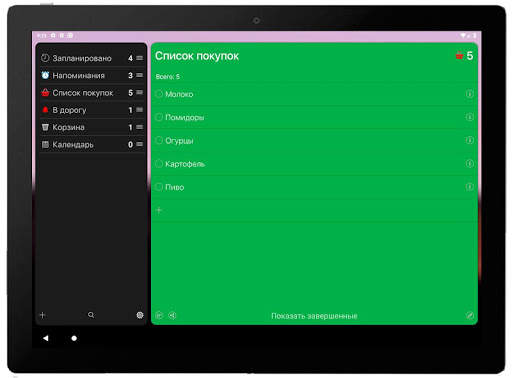Switch to the Запланировано list
Image resolution: width=512 pixels, height=378 pixels.
[92, 58]
